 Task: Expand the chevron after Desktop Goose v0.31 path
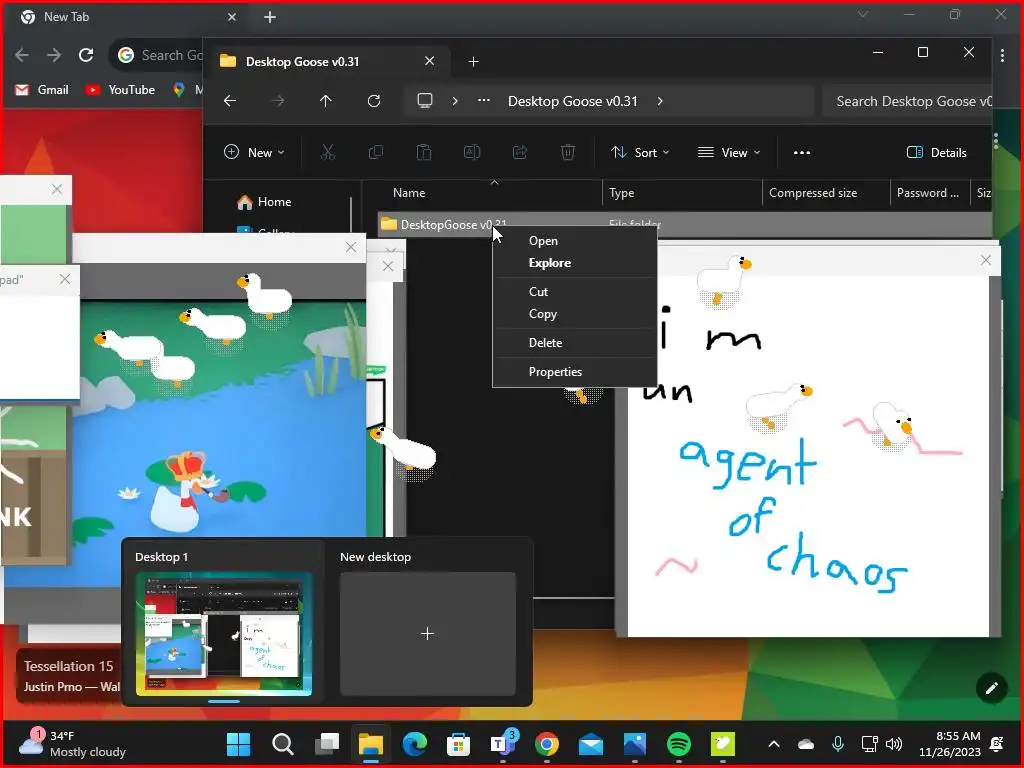(x=660, y=101)
